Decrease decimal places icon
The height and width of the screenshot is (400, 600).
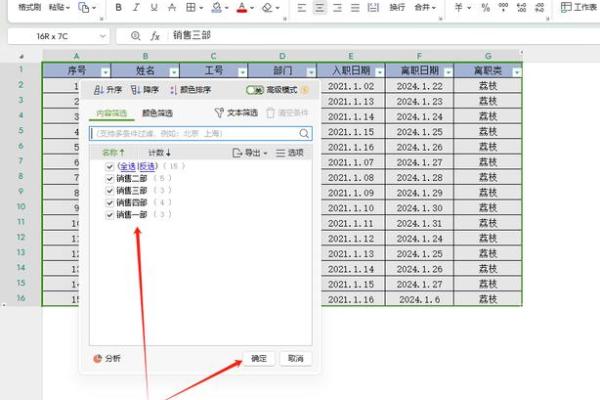pos(540,7)
